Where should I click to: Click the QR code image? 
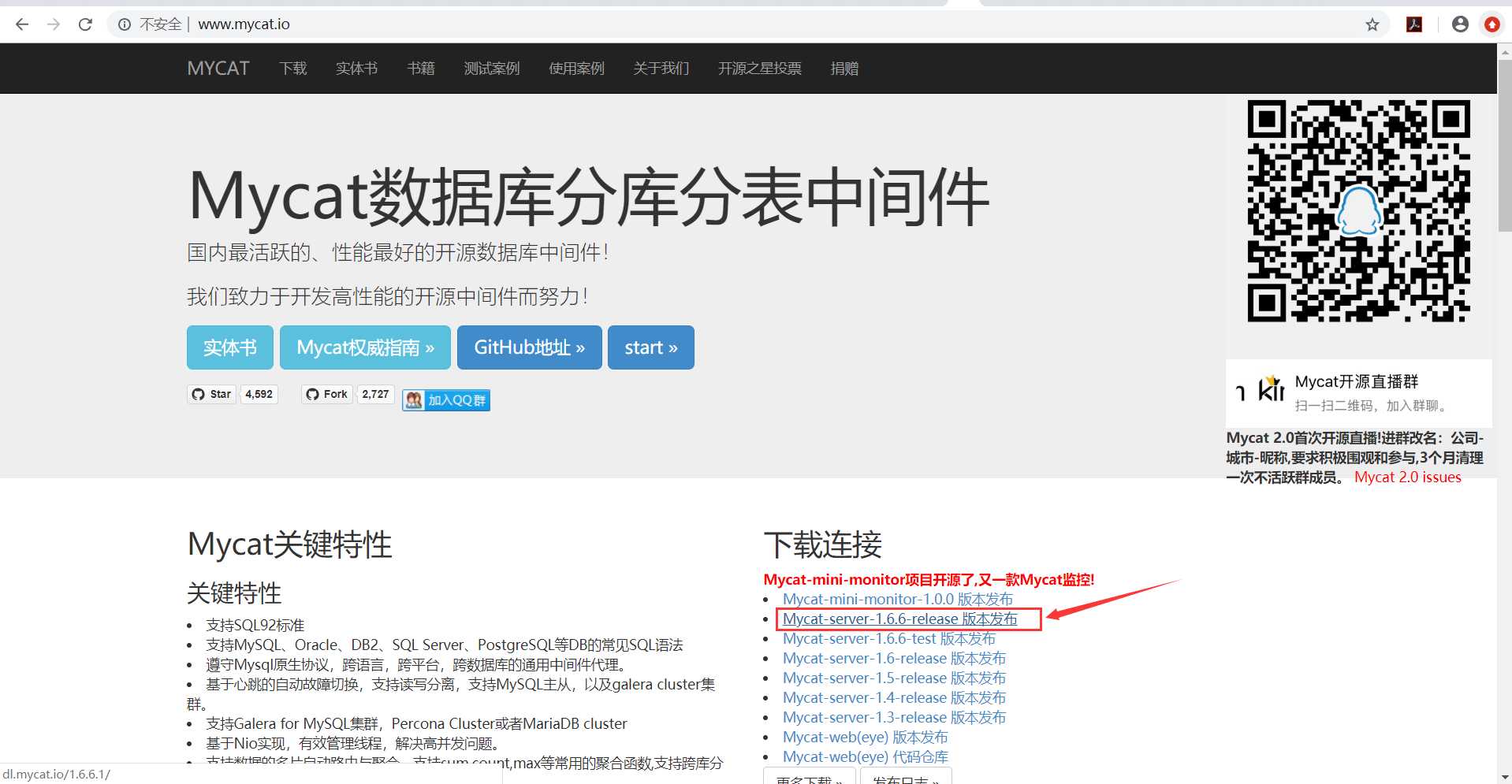click(1359, 210)
